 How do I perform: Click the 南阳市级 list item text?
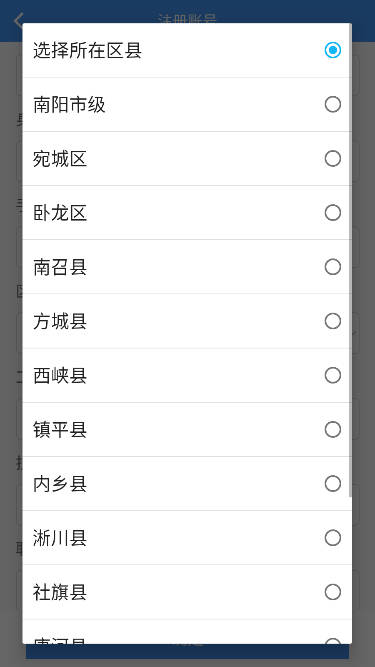[x=69, y=105]
